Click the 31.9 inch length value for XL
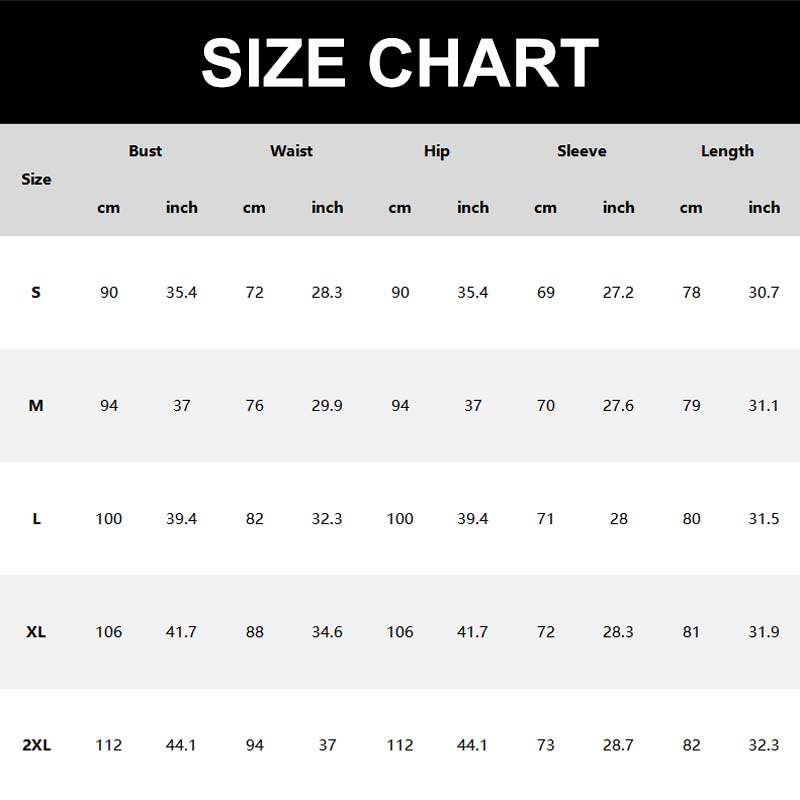 [x=764, y=632]
